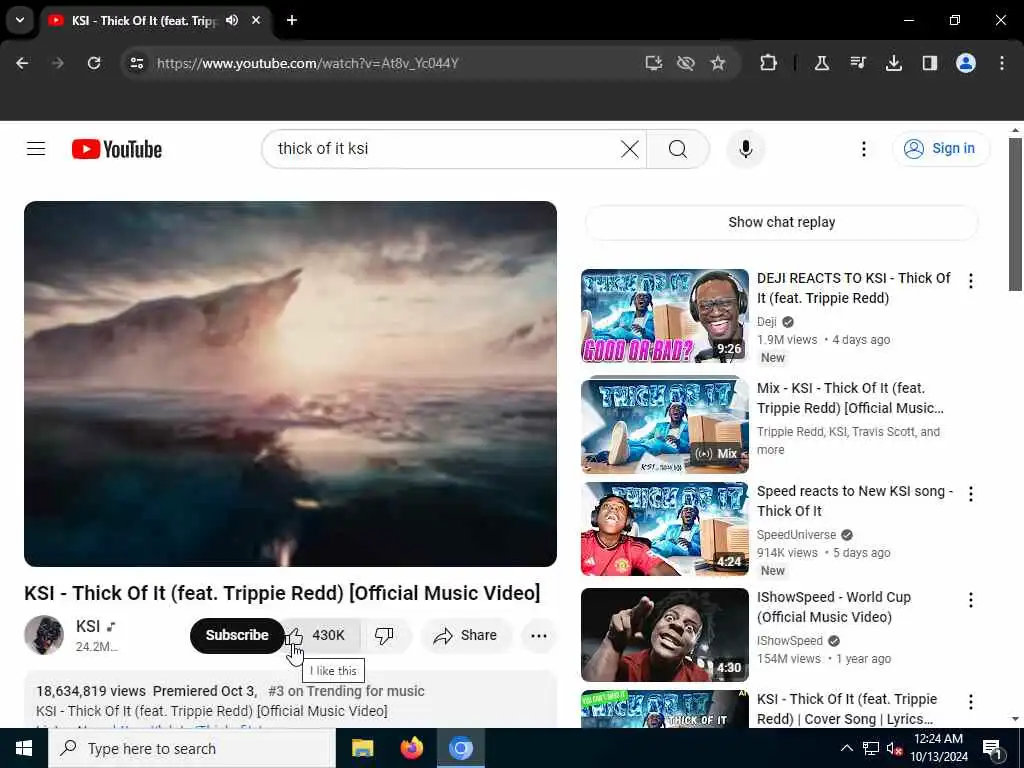Expand the tab search dropdown arrow
The height and width of the screenshot is (768, 1024).
20,20
